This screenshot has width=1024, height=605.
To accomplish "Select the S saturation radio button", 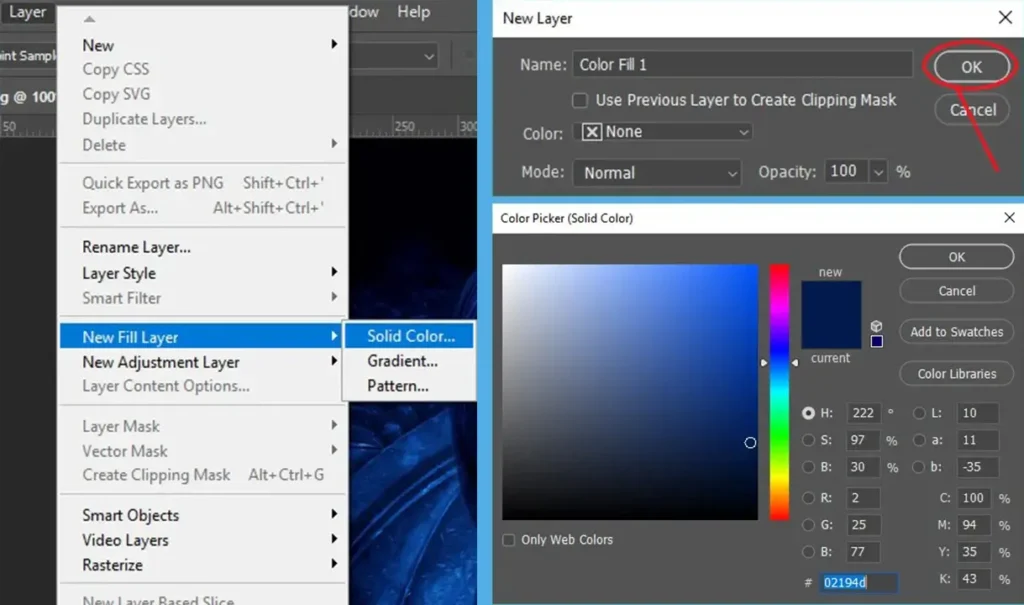I will pos(808,440).
